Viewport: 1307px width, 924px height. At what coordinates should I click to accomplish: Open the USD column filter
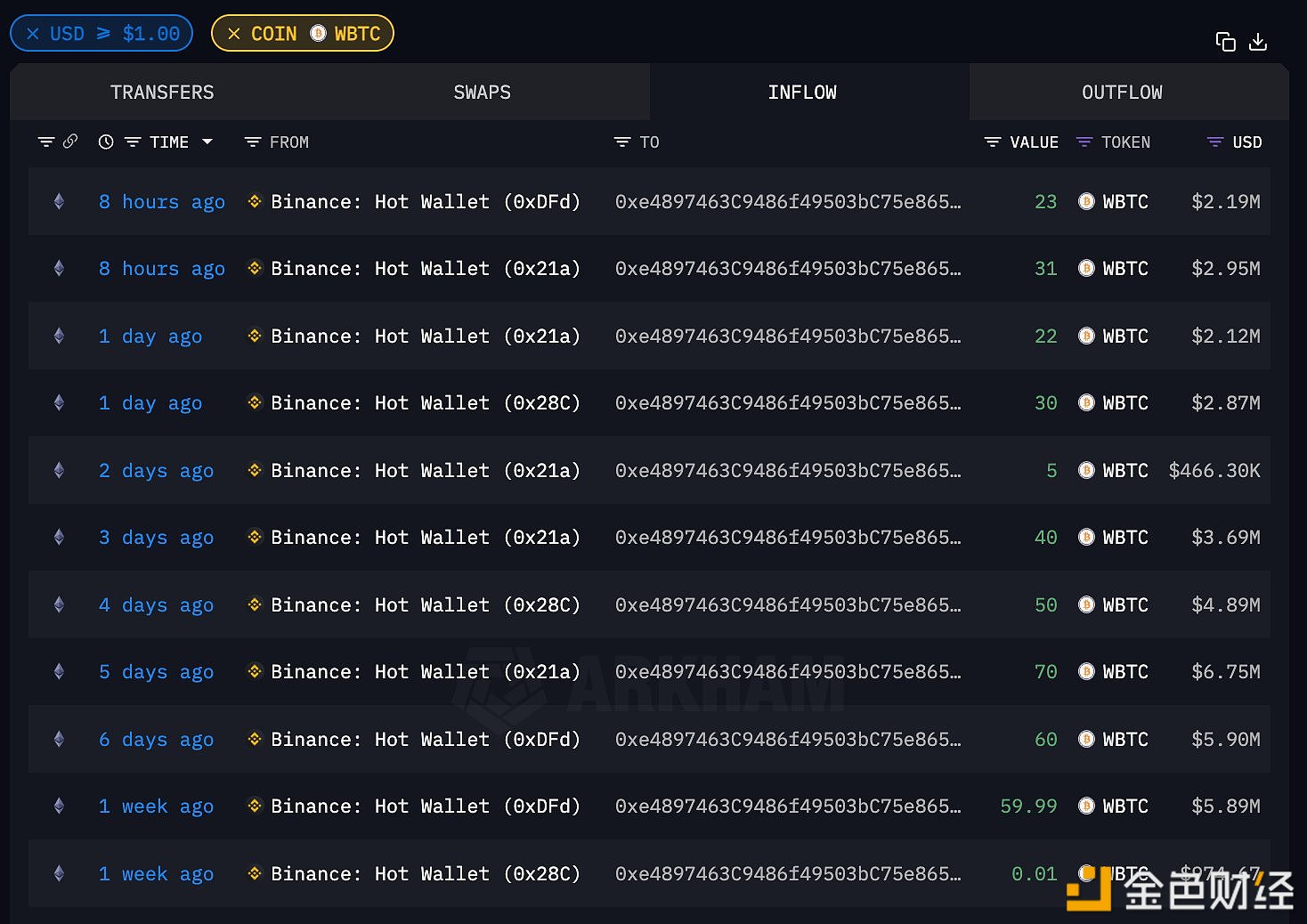click(1215, 142)
